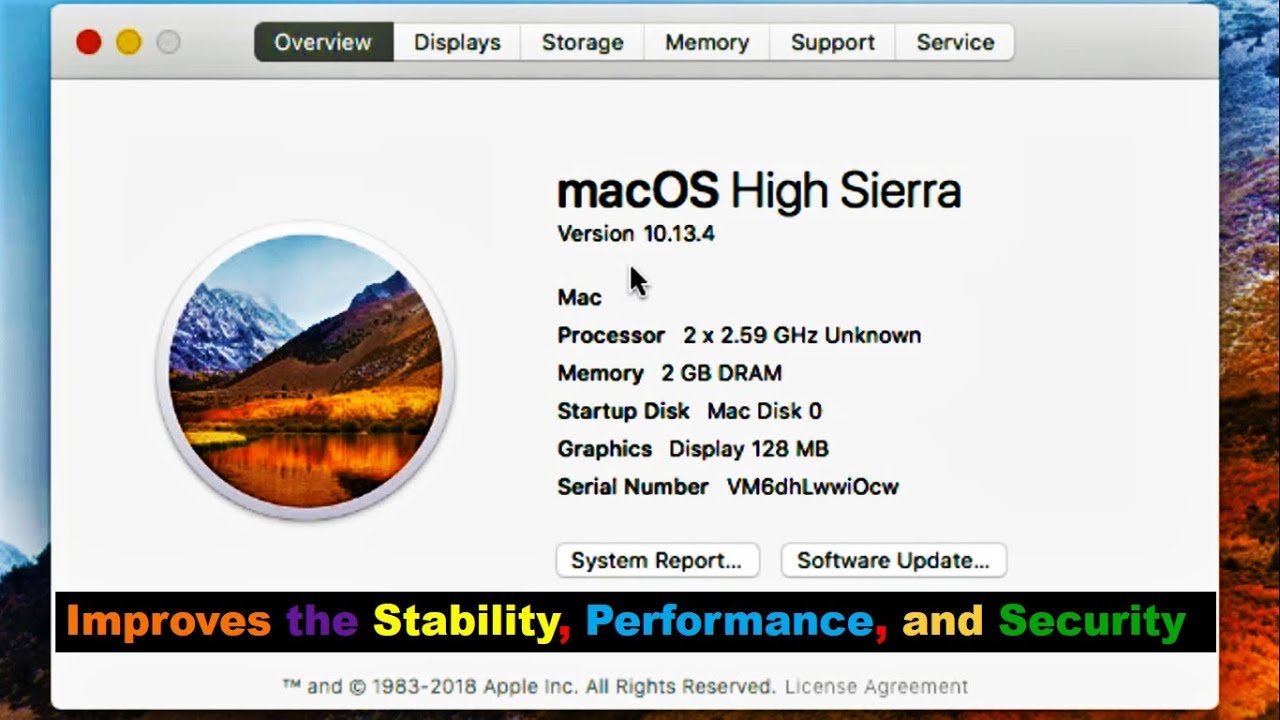Open the Displays tab
This screenshot has width=1280, height=720.
point(457,43)
